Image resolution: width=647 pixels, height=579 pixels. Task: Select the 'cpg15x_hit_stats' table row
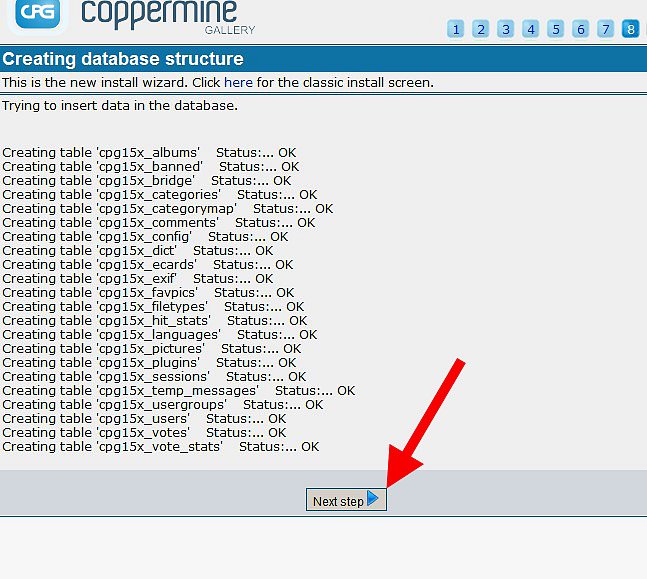155,321
